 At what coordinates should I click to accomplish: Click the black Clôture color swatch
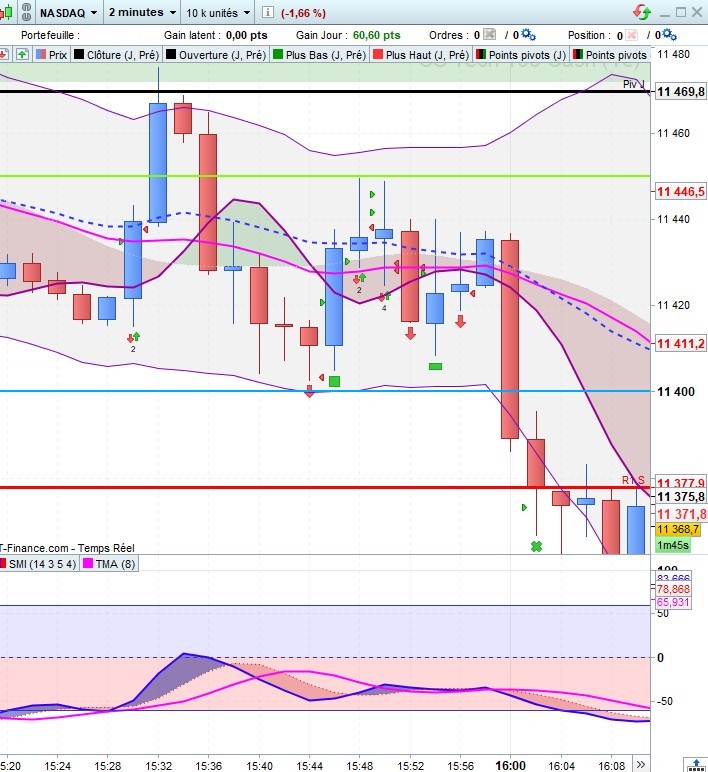(x=79, y=54)
